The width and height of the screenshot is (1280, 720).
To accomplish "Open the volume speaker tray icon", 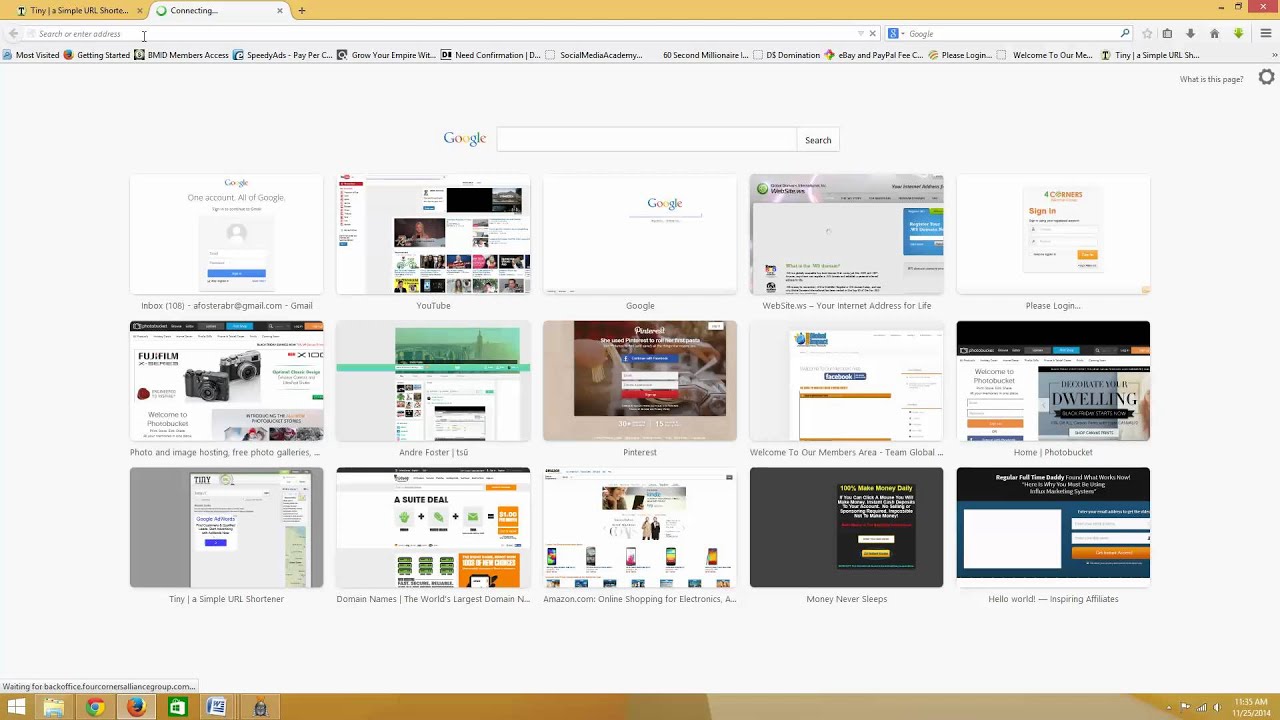I will coord(1217,707).
